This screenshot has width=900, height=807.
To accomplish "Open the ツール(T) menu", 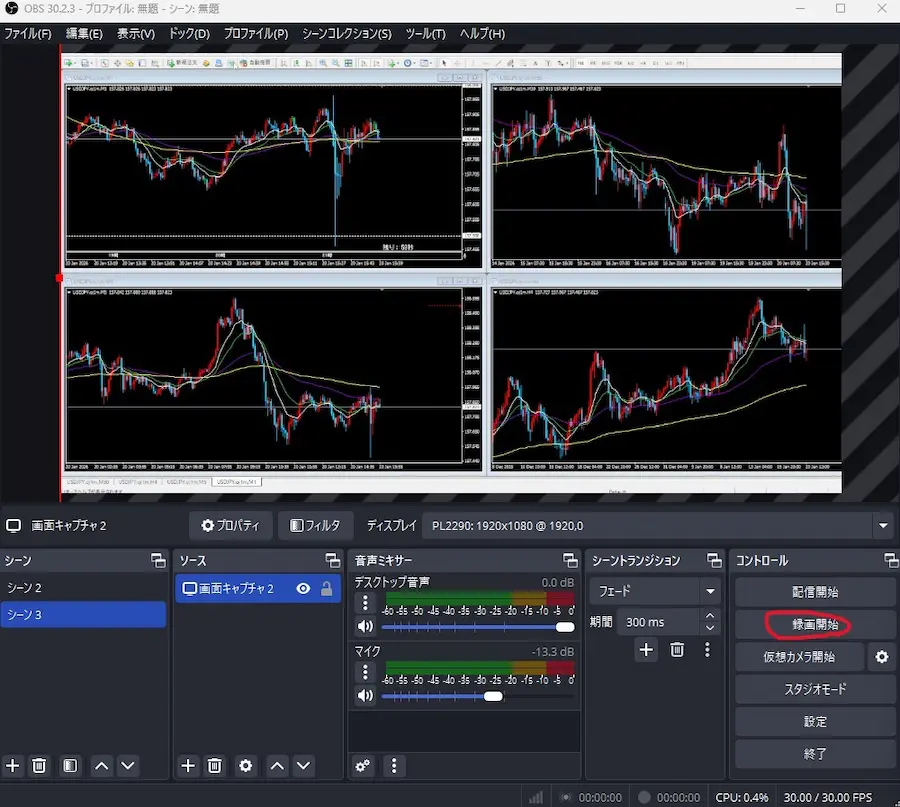I will 425,33.
